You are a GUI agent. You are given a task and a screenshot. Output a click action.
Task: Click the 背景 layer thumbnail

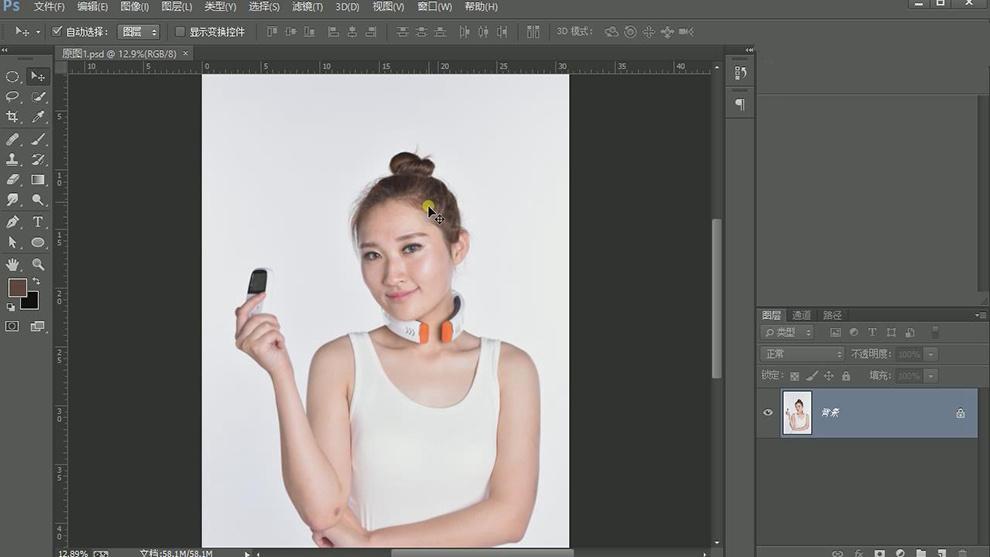pos(797,412)
